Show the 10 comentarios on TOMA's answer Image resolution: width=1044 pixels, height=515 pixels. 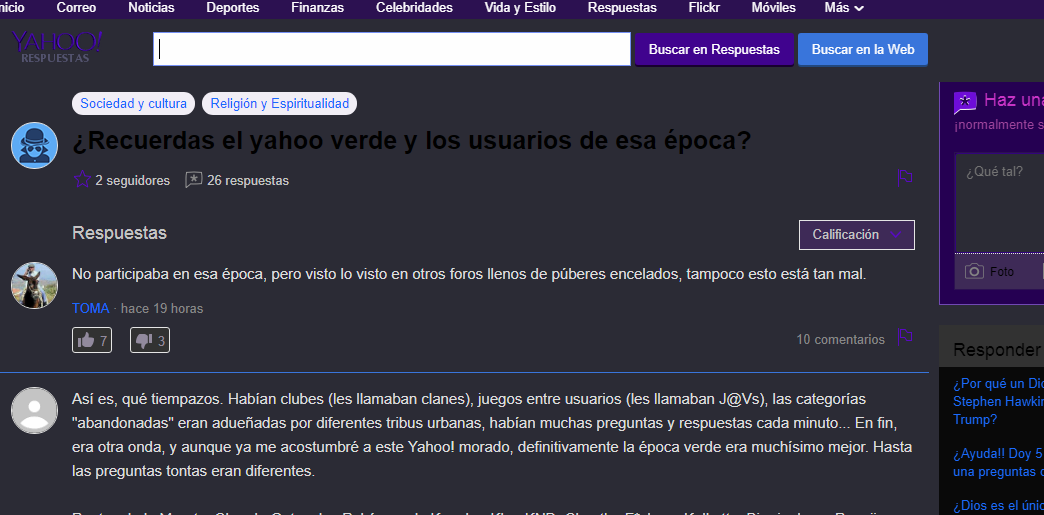[x=840, y=340]
